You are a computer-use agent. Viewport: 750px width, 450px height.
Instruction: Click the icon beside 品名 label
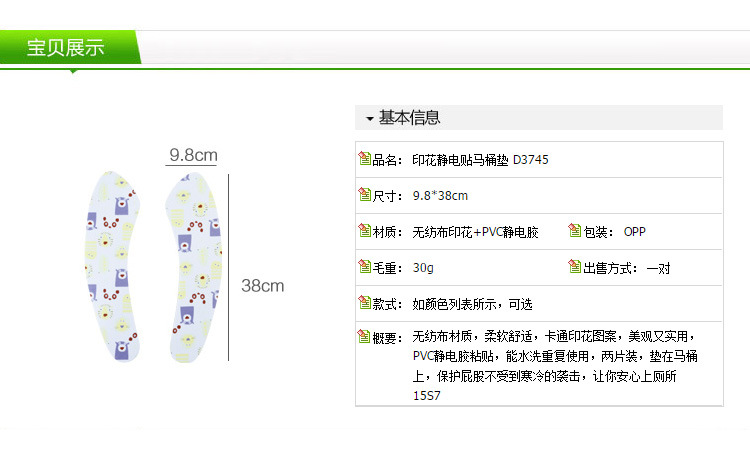[364, 159]
